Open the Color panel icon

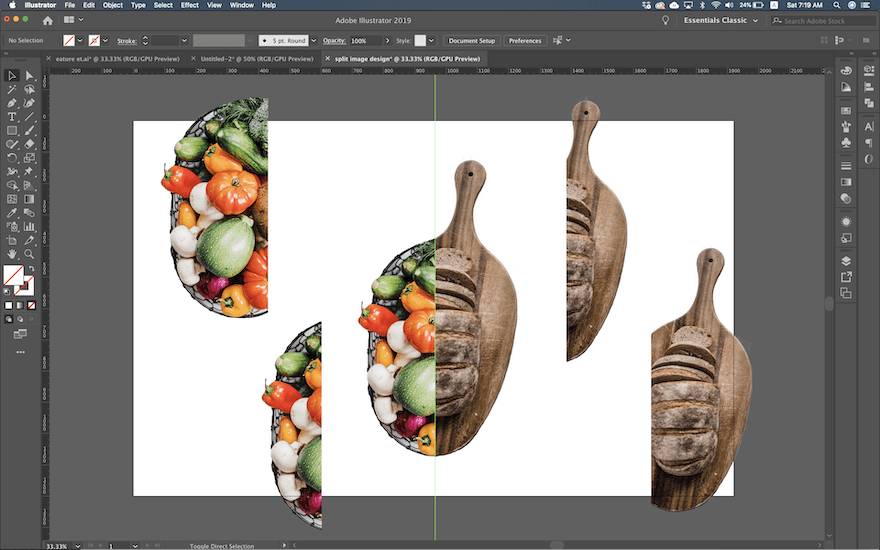pyautogui.click(x=846, y=71)
